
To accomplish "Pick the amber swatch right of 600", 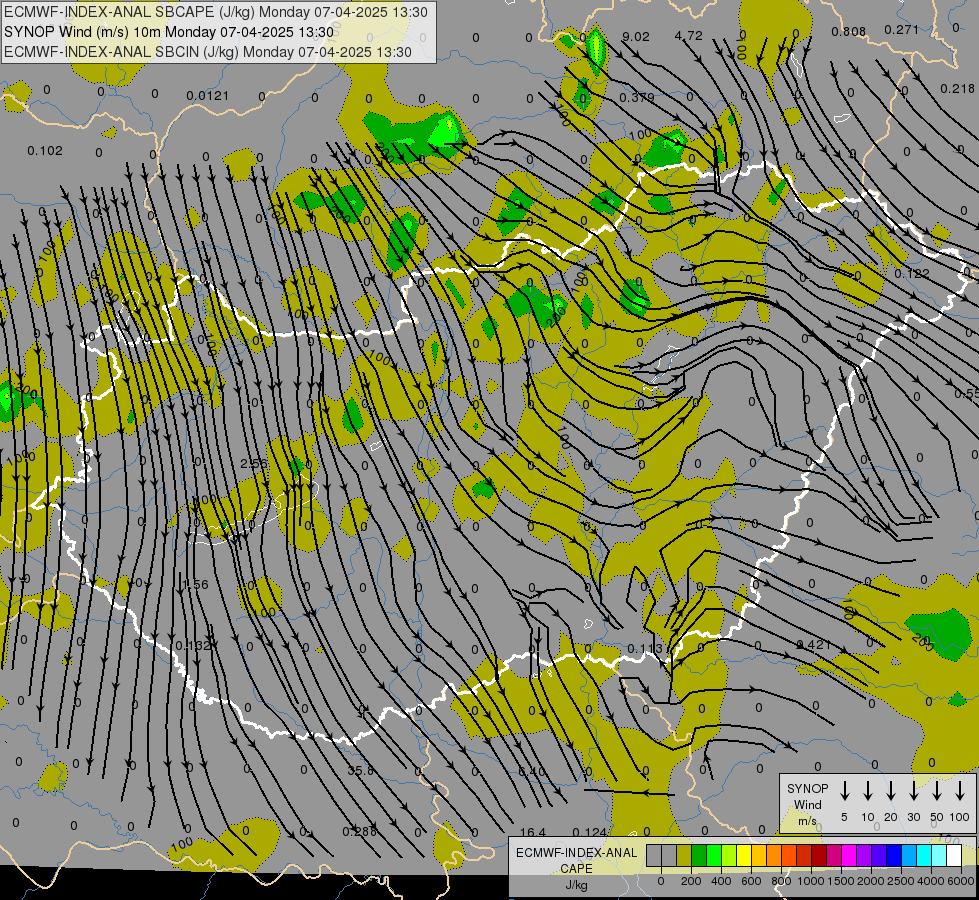I will click(x=759, y=855).
